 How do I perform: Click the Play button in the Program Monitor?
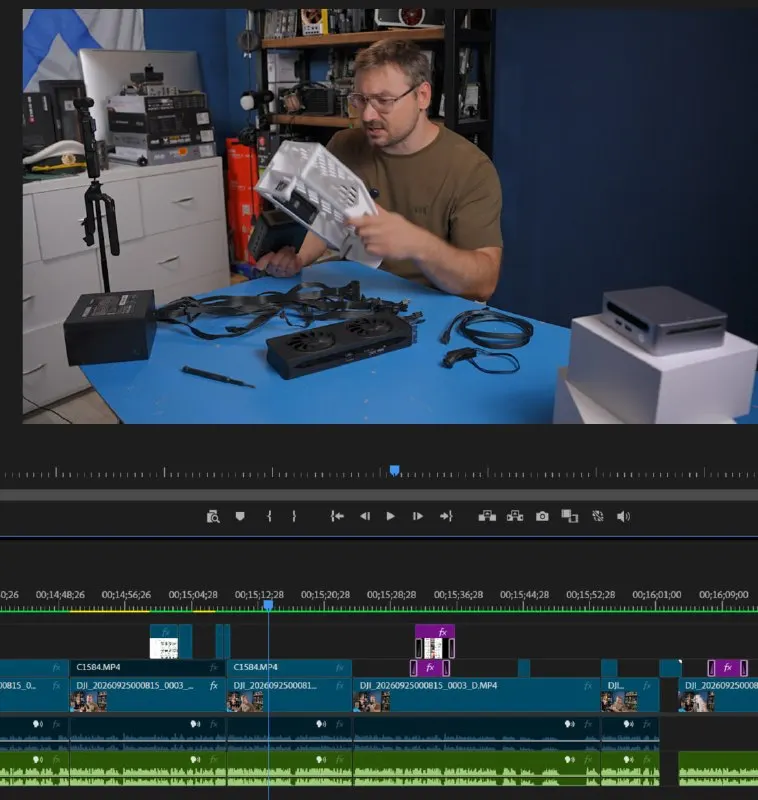pyautogui.click(x=390, y=516)
